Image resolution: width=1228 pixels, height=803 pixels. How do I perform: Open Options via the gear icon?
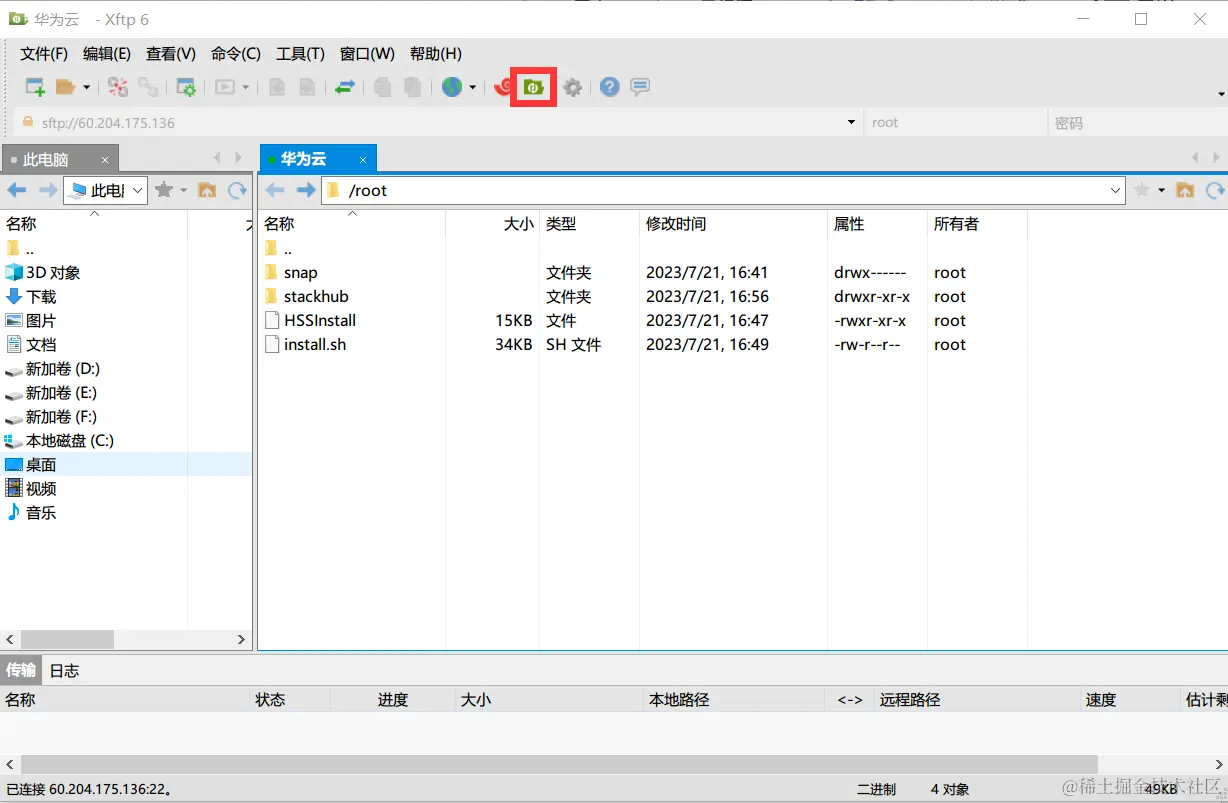click(x=571, y=87)
